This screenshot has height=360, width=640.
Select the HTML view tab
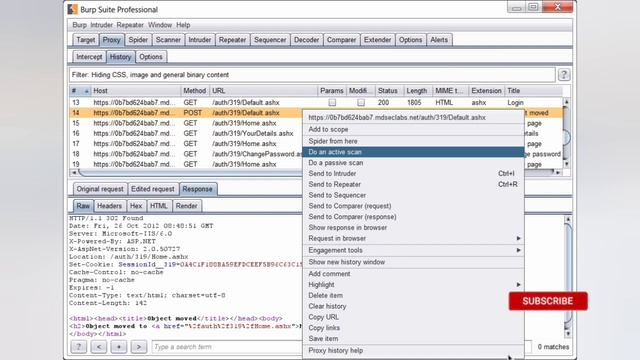[x=158, y=206]
